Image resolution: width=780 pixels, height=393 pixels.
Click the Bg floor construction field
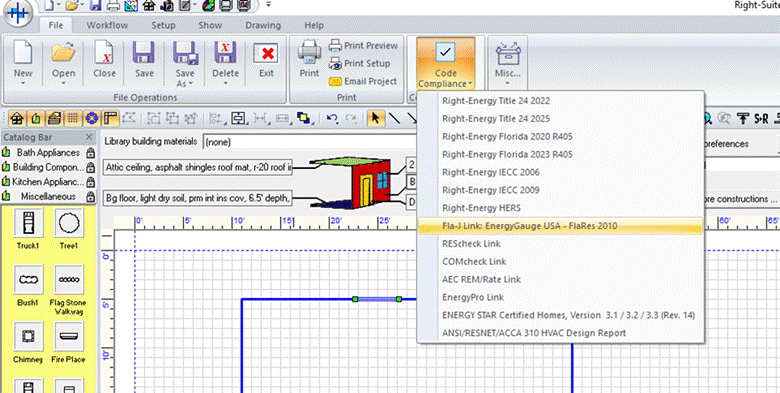[198, 199]
